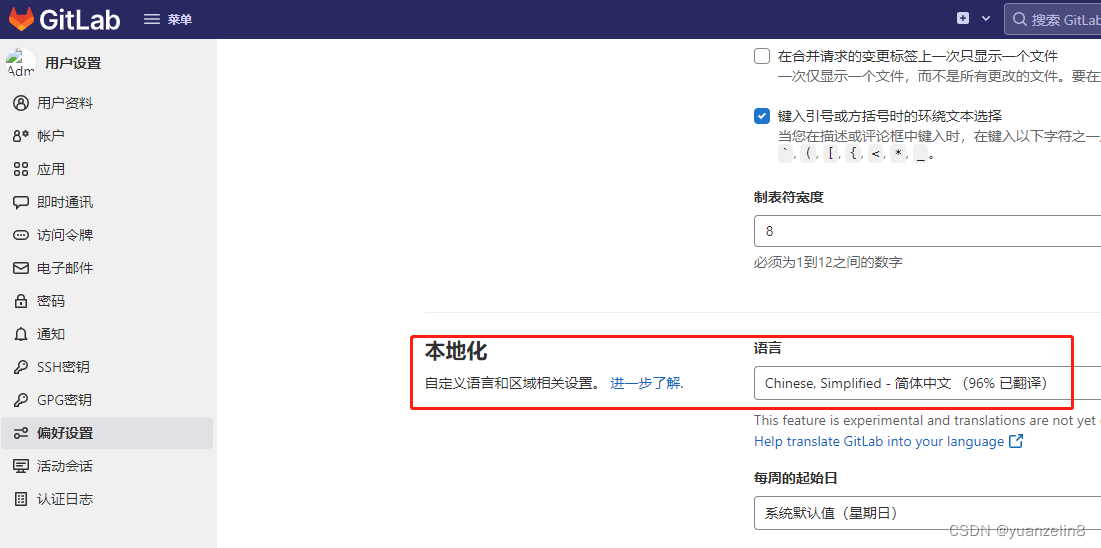Open the 语言 language dropdown
Screen dimensions: 1101x548
(928, 384)
